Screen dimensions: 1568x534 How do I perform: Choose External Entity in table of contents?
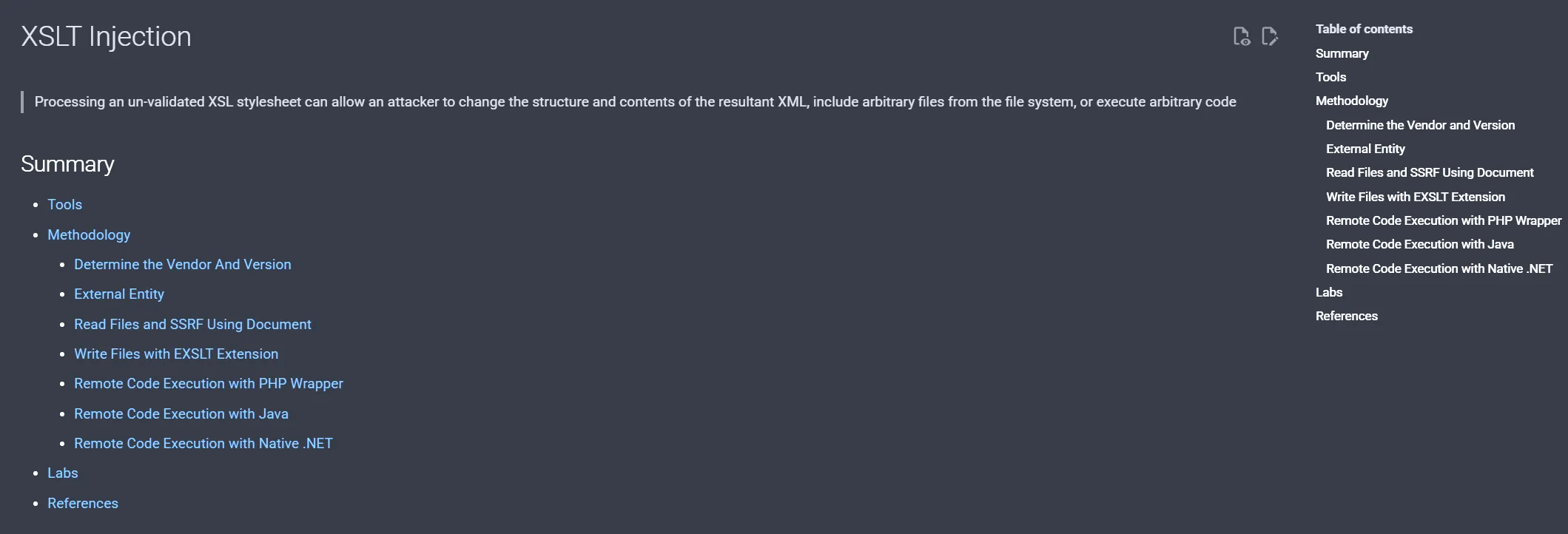coord(1365,149)
